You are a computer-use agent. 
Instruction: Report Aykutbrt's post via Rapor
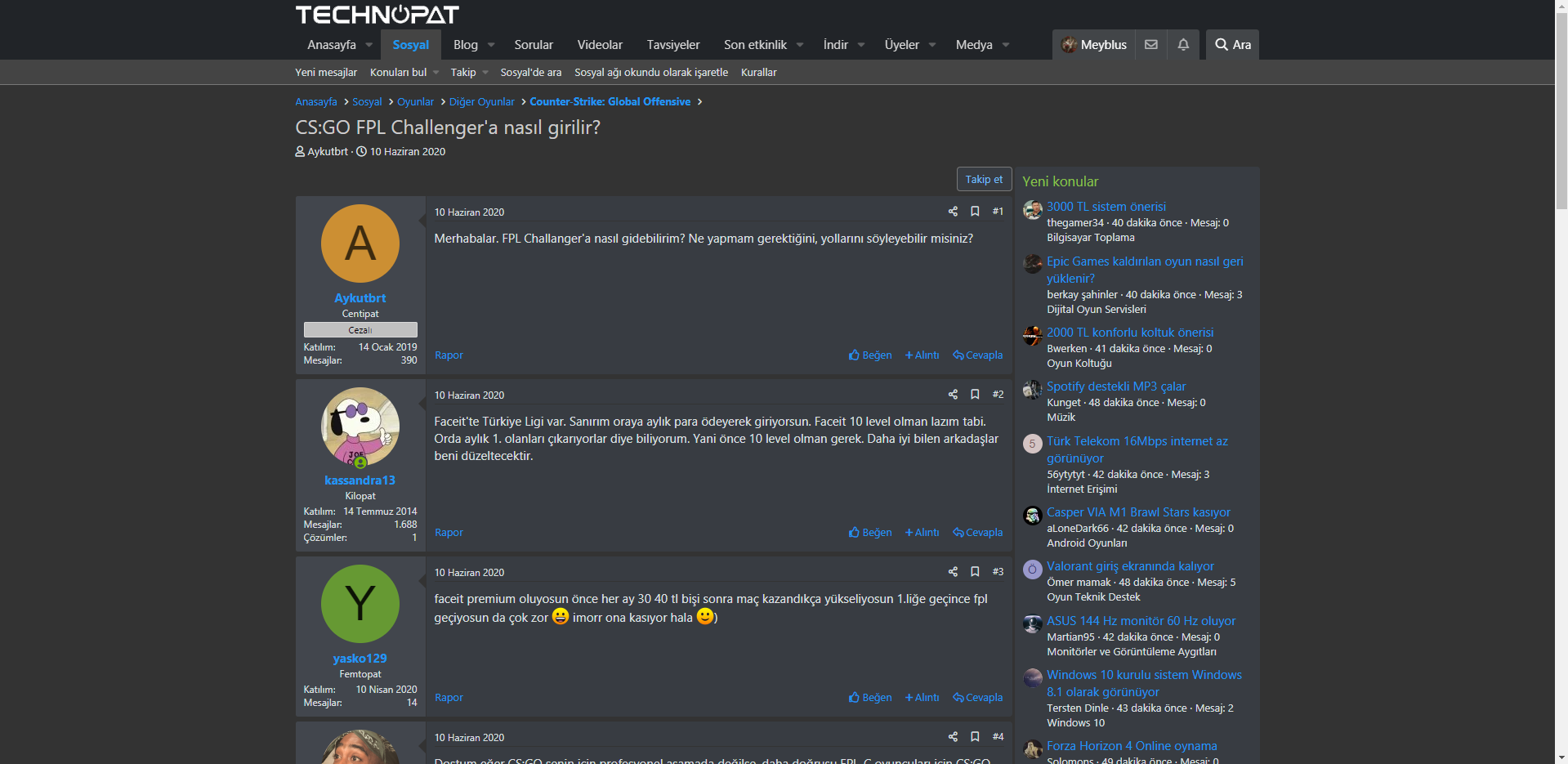449,355
